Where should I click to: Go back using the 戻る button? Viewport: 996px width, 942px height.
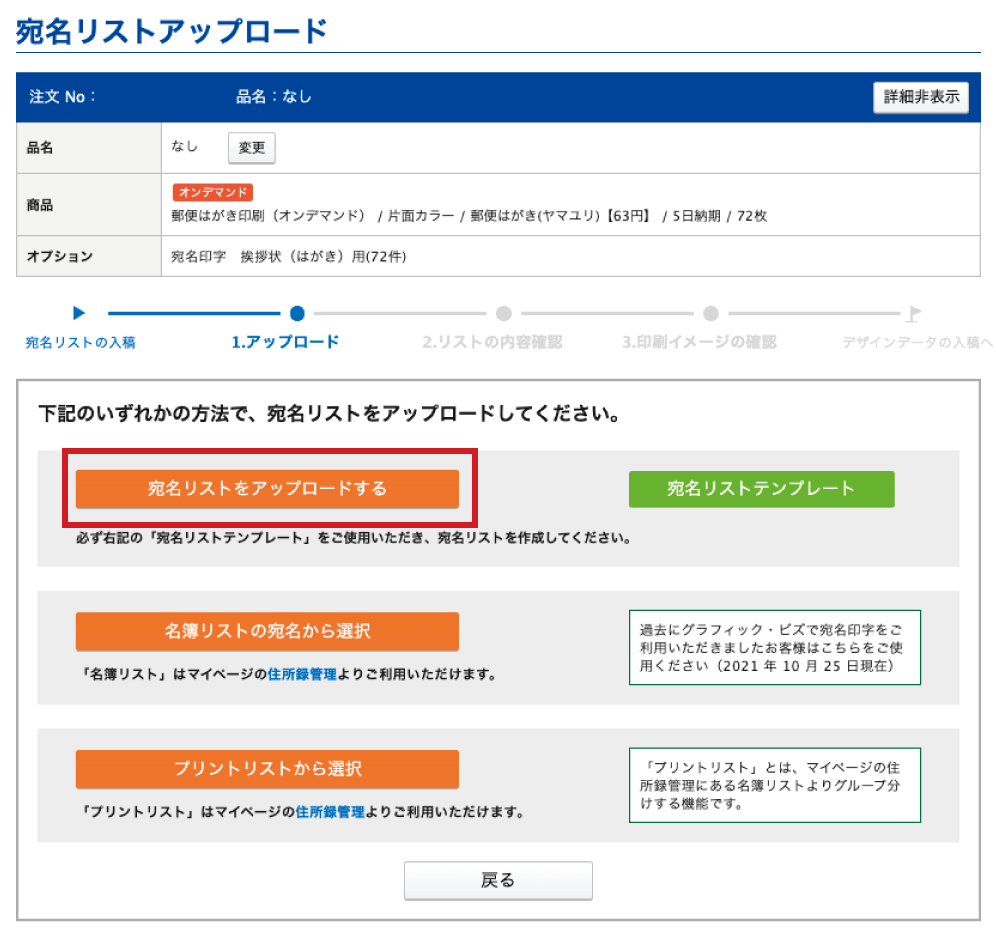click(x=498, y=880)
